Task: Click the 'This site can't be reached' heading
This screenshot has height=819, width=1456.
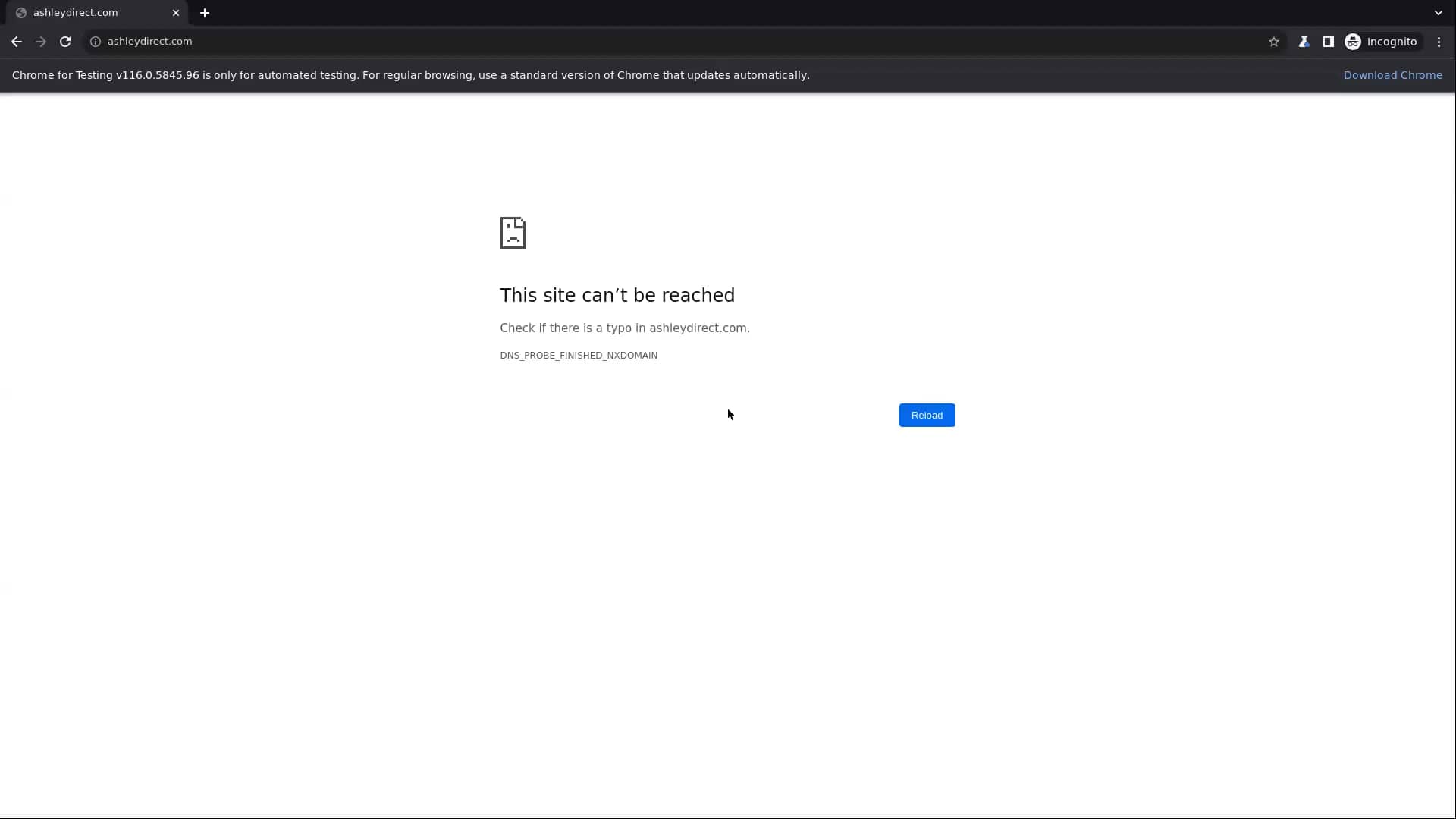Action: pyautogui.click(x=617, y=295)
